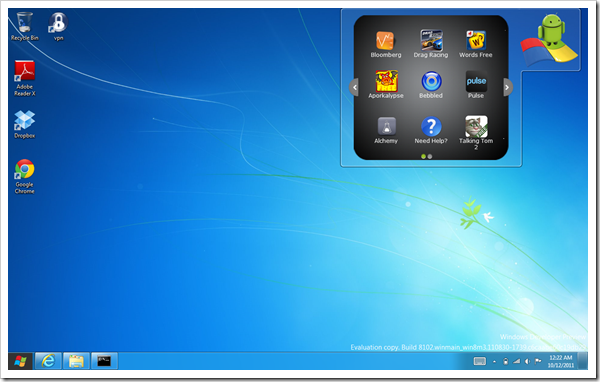Open the Bloomberg app
The image size is (600, 382).
pyautogui.click(x=385, y=44)
